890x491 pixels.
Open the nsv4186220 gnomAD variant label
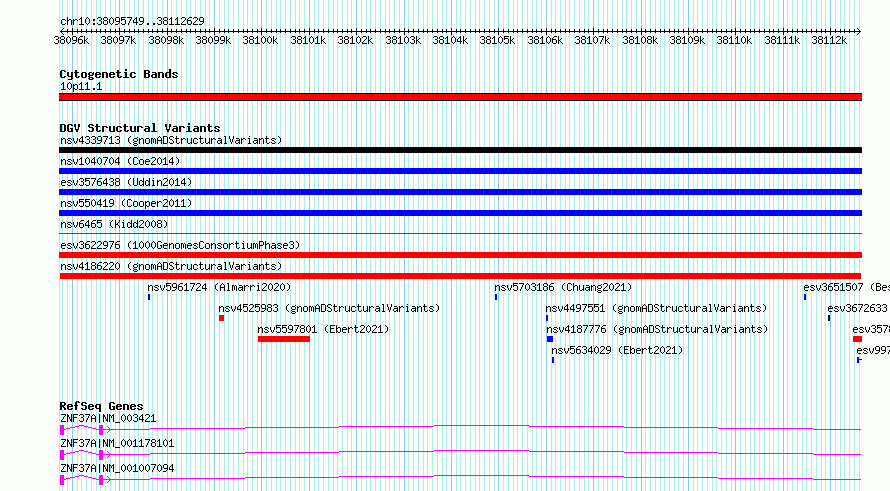pos(171,266)
